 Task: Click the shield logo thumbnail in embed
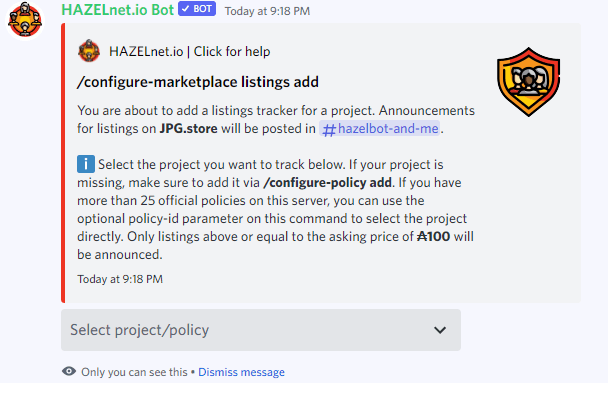pyautogui.click(x=529, y=82)
